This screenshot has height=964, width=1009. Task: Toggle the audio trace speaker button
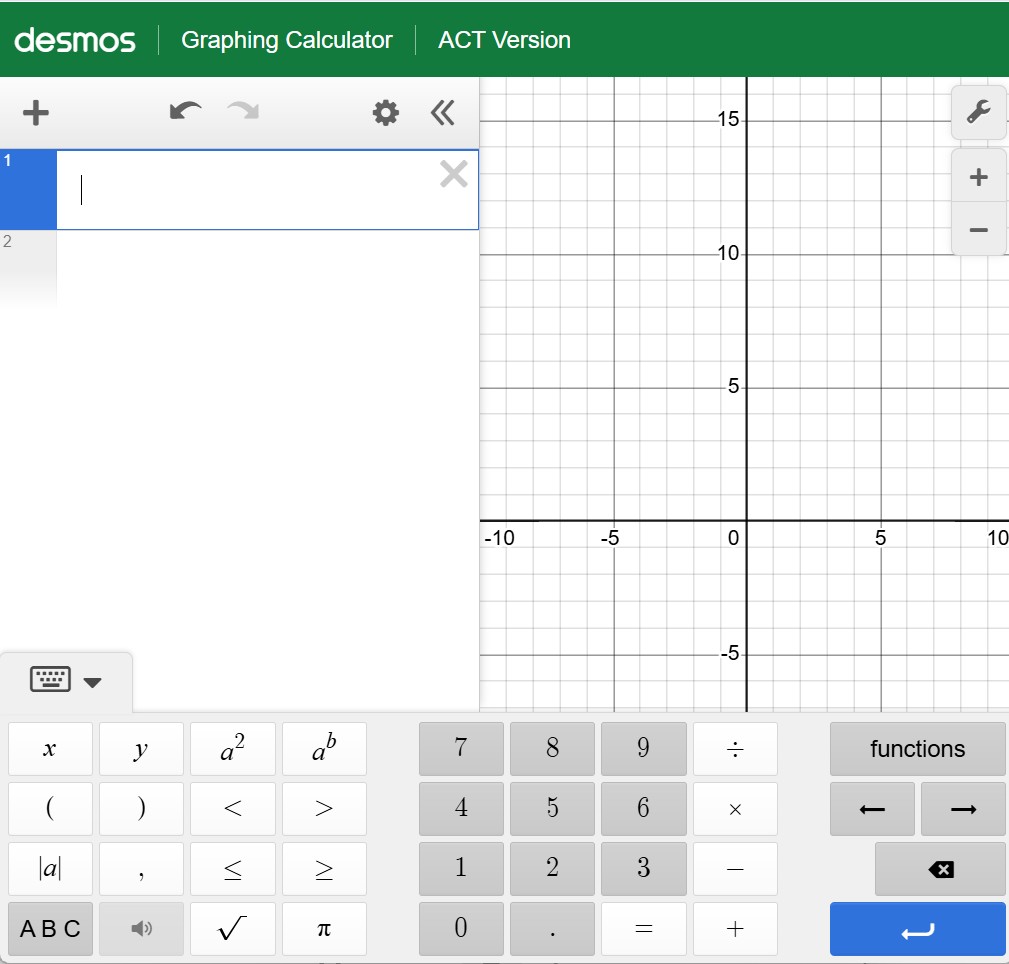142,929
